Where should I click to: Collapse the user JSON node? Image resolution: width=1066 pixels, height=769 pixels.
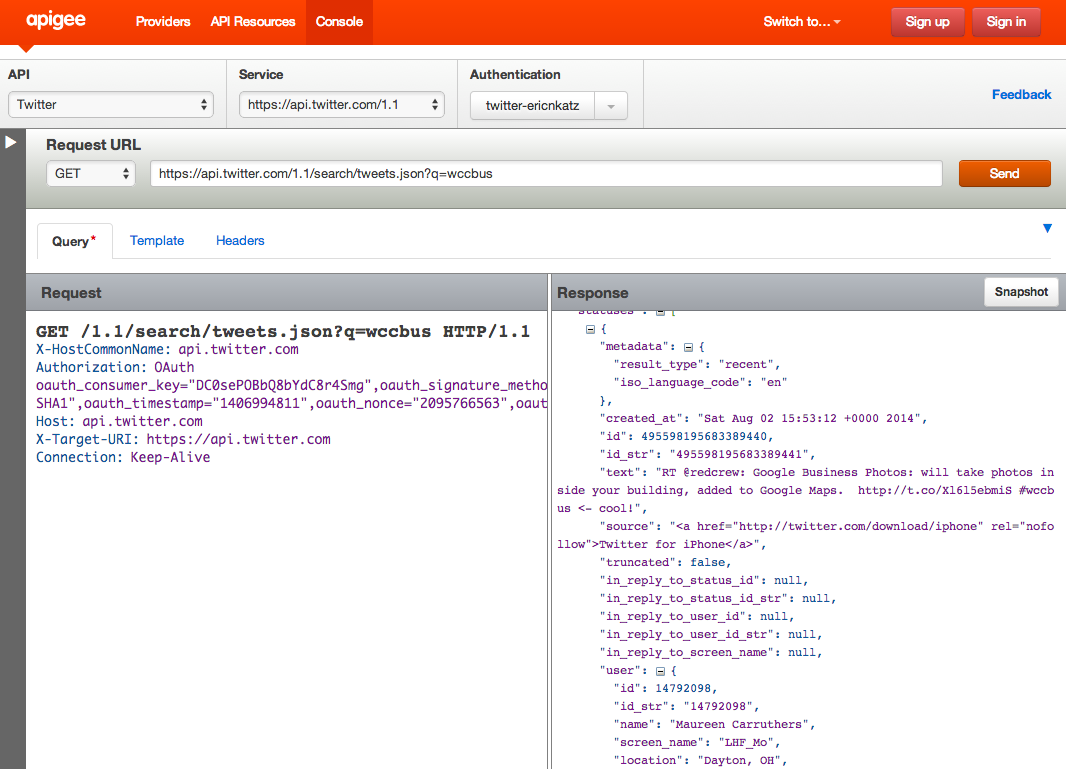pyautogui.click(x=660, y=671)
